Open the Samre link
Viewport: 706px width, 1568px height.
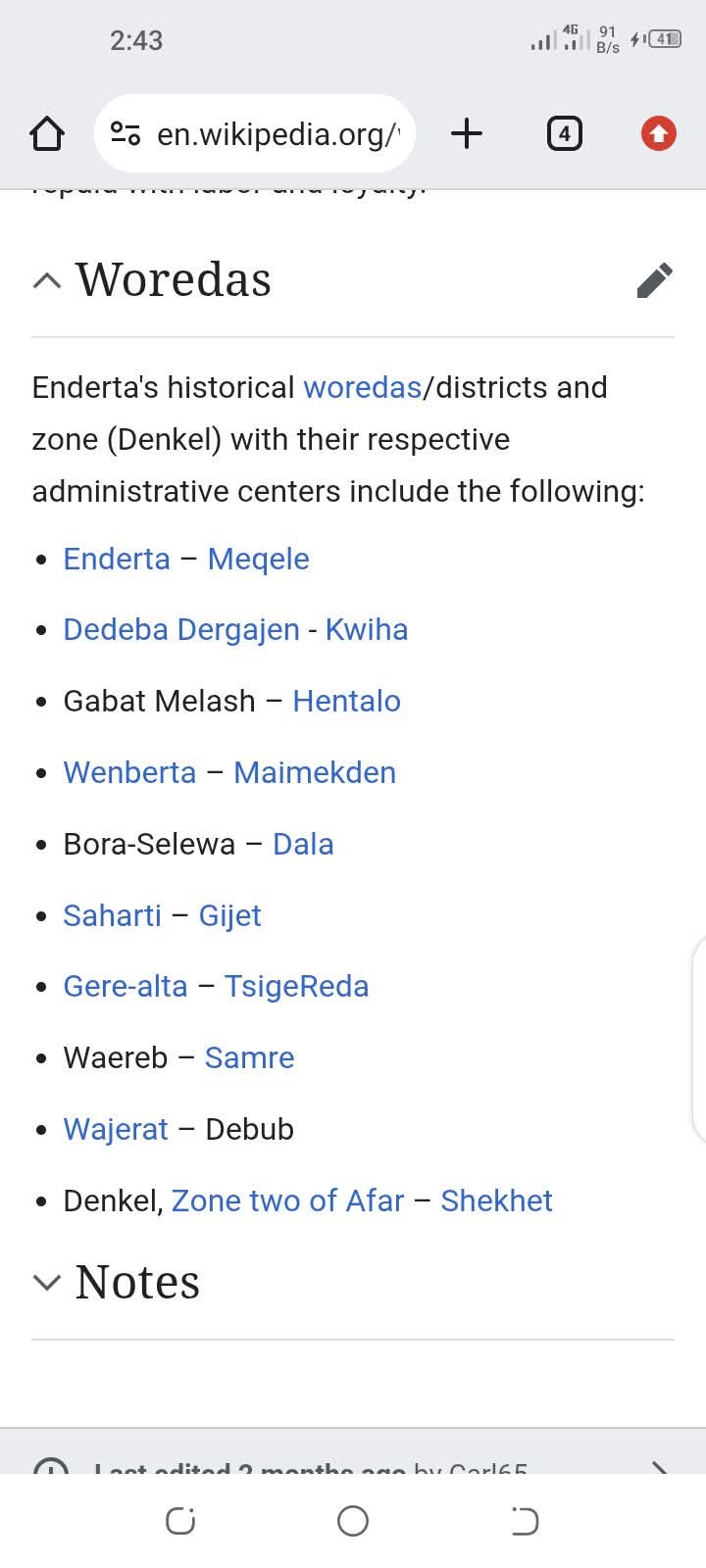coord(249,1057)
